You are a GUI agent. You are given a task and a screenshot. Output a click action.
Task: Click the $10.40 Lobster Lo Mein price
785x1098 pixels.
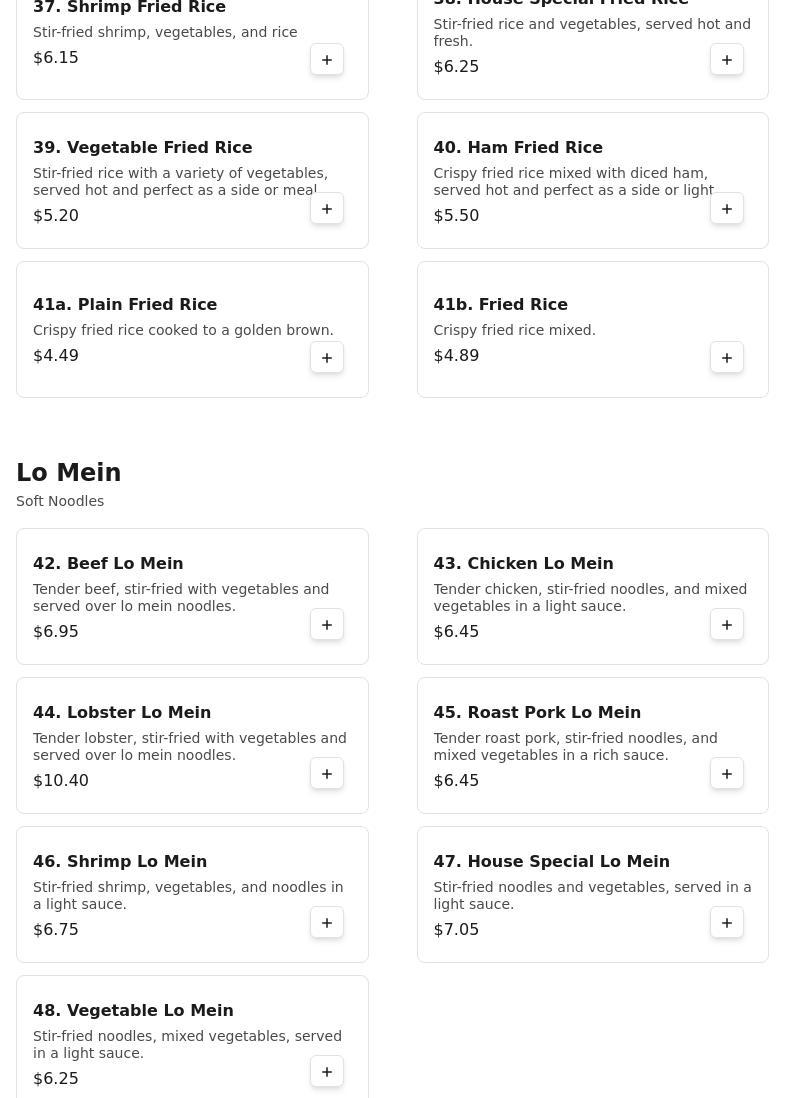coord(61,780)
